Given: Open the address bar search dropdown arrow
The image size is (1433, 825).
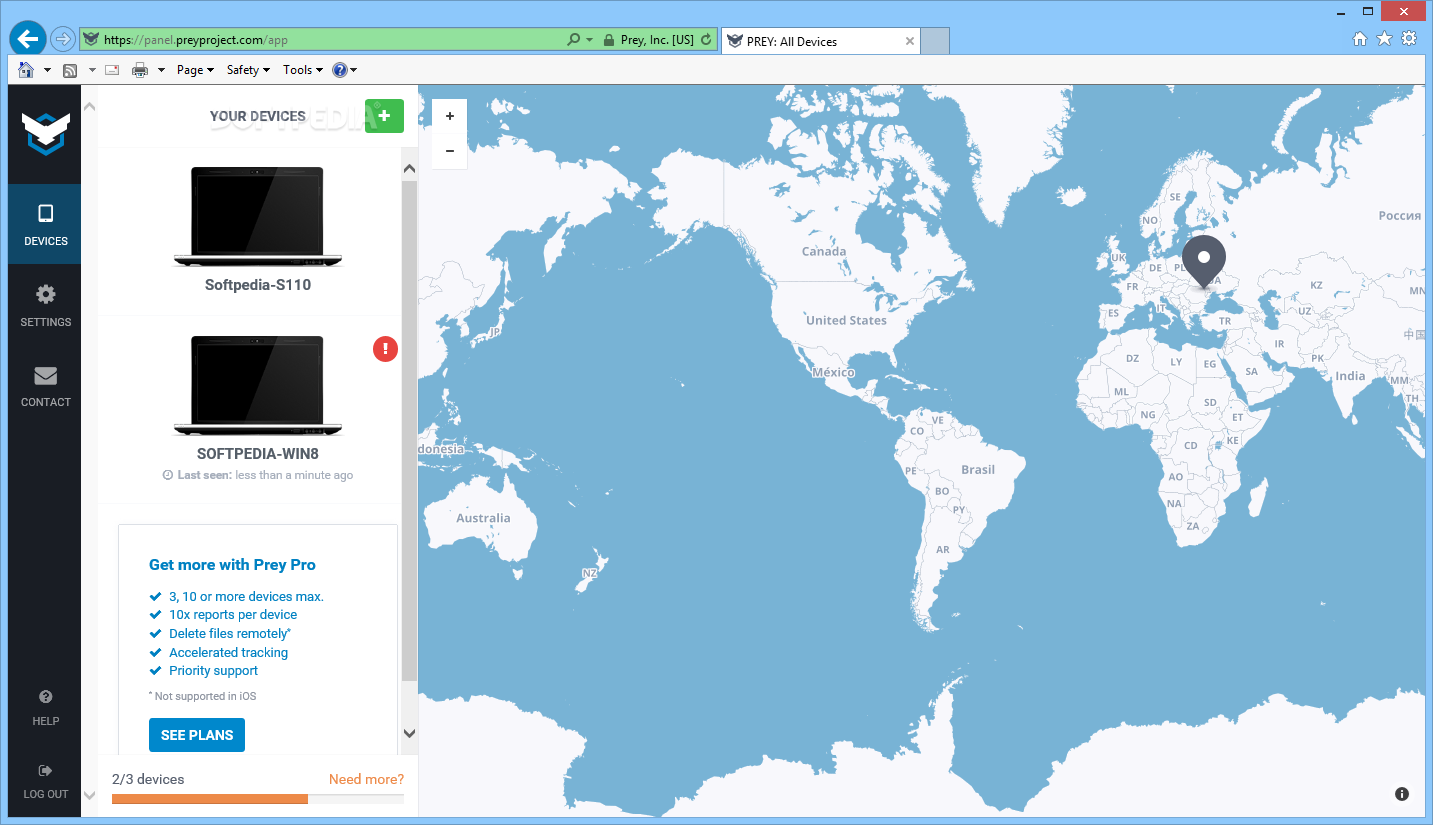Looking at the screenshot, I should (x=590, y=40).
